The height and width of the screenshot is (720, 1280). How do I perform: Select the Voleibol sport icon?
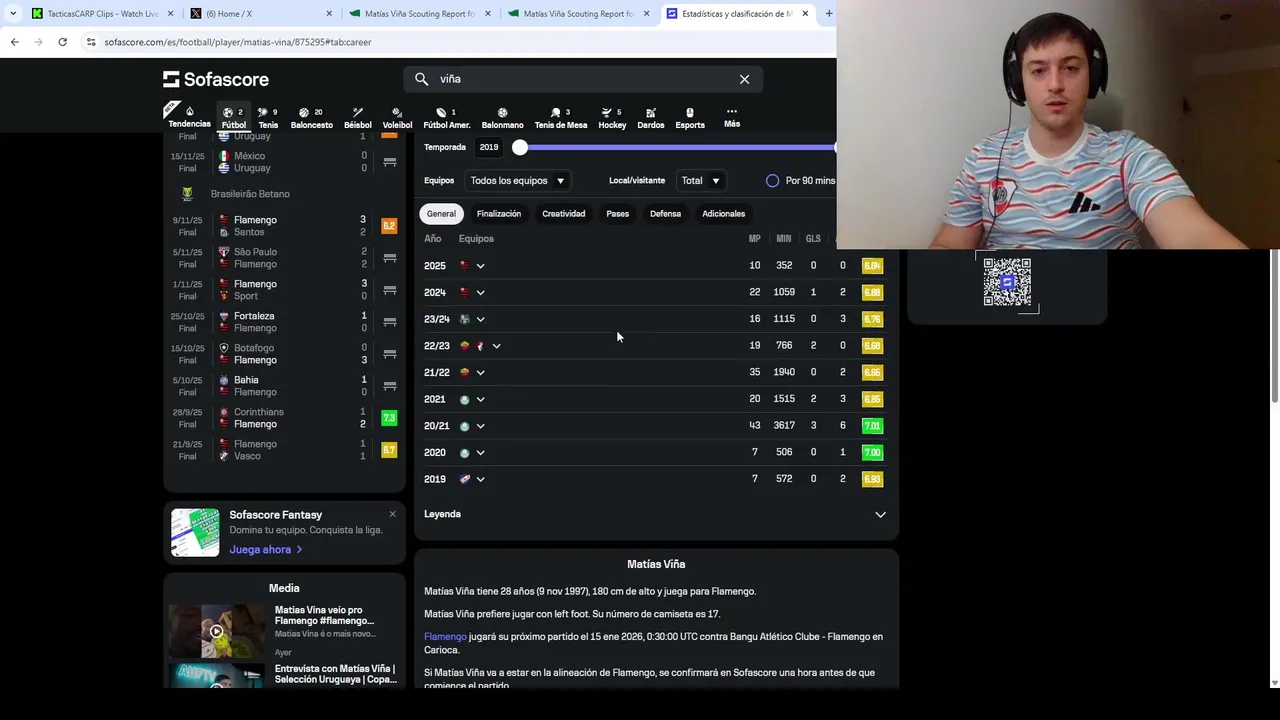[397, 118]
